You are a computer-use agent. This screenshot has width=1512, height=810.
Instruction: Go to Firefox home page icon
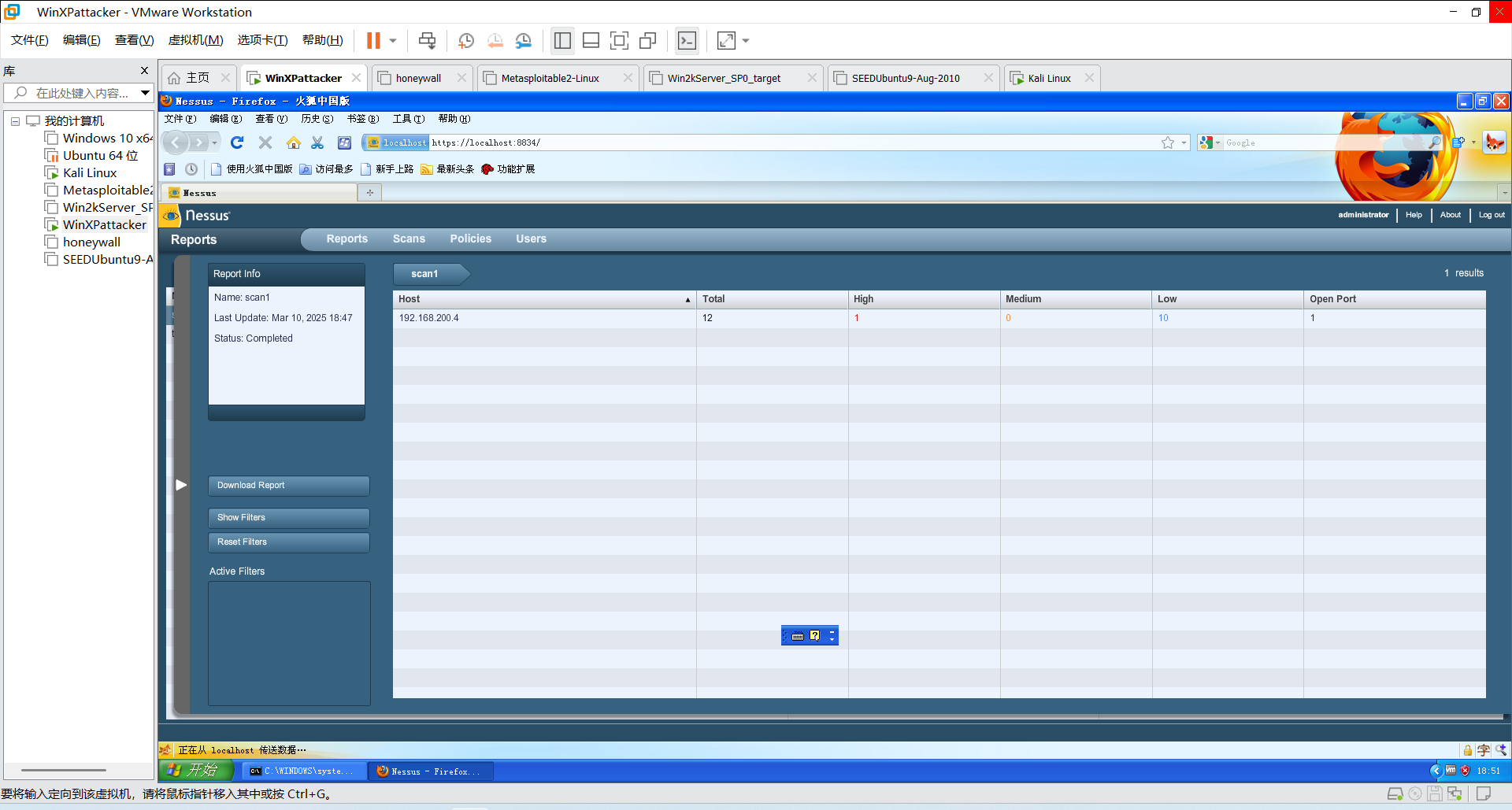click(x=294, y=142)
